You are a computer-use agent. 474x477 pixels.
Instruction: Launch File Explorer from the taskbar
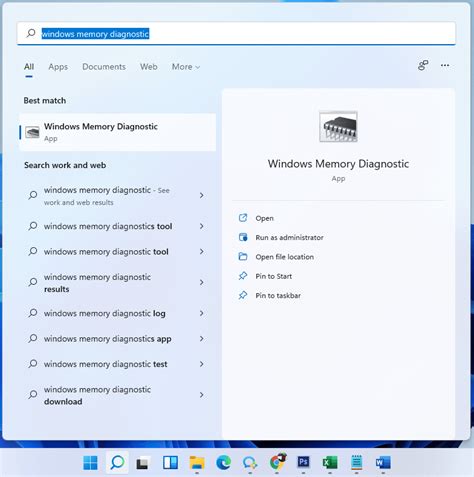click(x=197, y=462)
